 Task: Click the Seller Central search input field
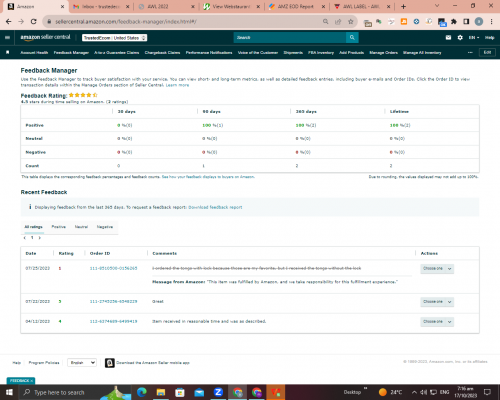[290, 38]
